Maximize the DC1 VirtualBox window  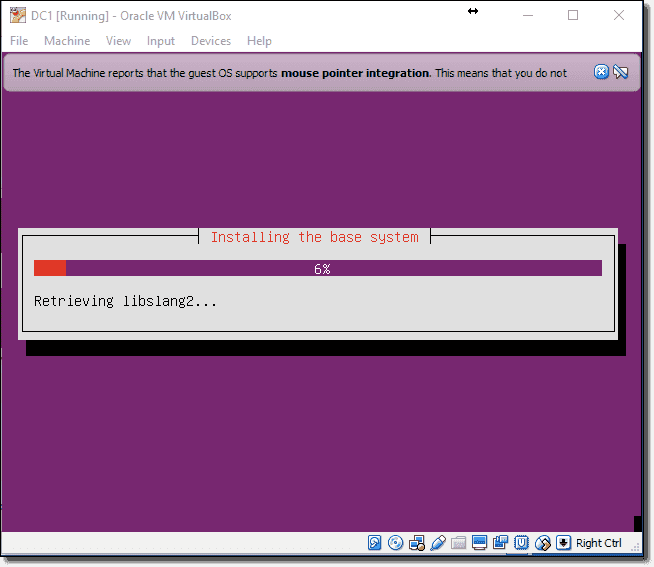573,15
